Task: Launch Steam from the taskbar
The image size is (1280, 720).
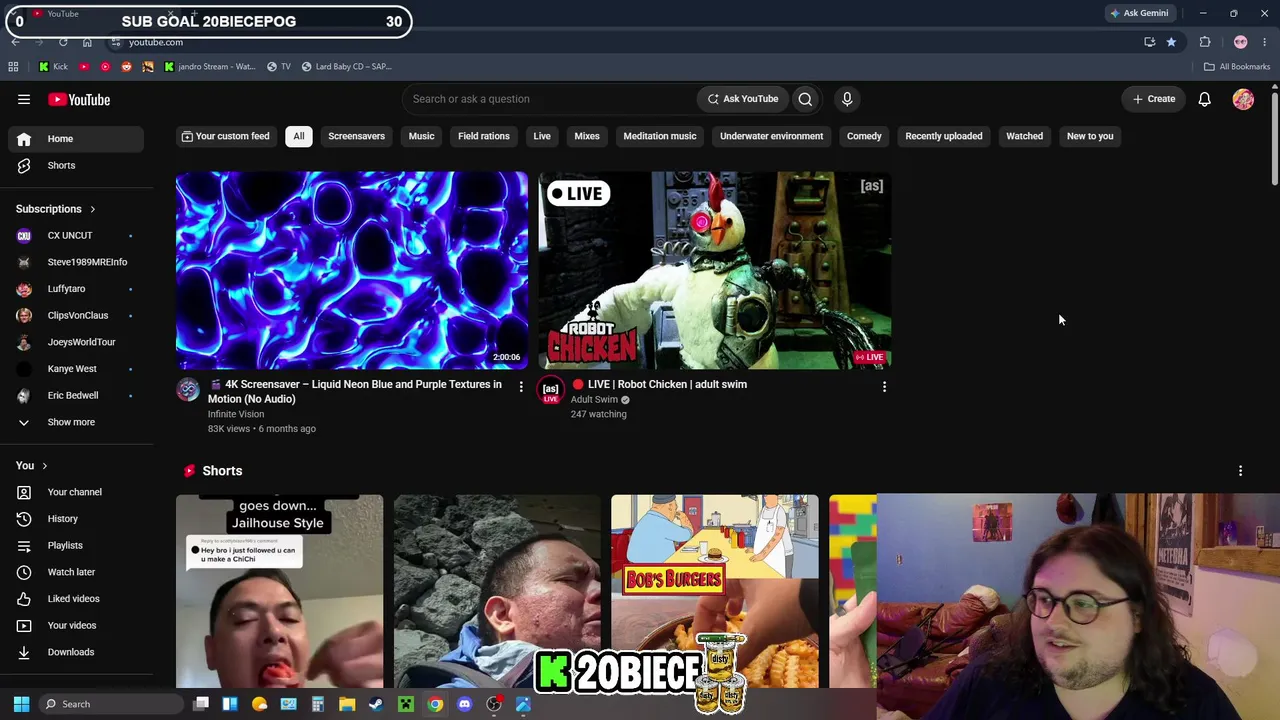Action: [376, 704]
